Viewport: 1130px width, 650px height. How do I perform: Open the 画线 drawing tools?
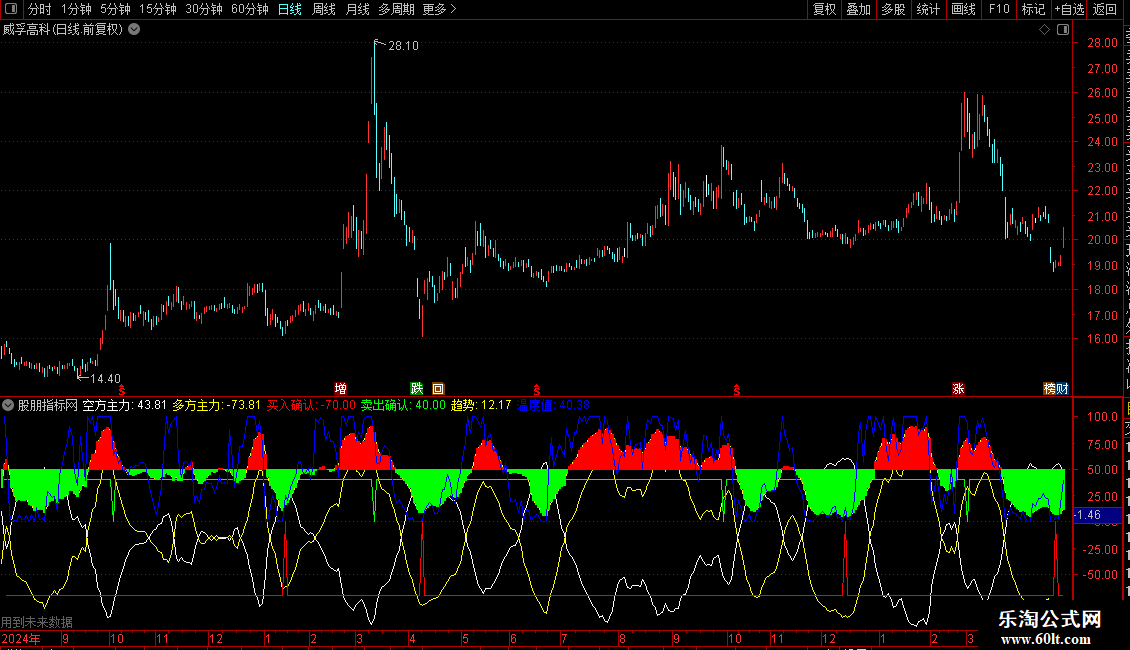coord(964,9)
